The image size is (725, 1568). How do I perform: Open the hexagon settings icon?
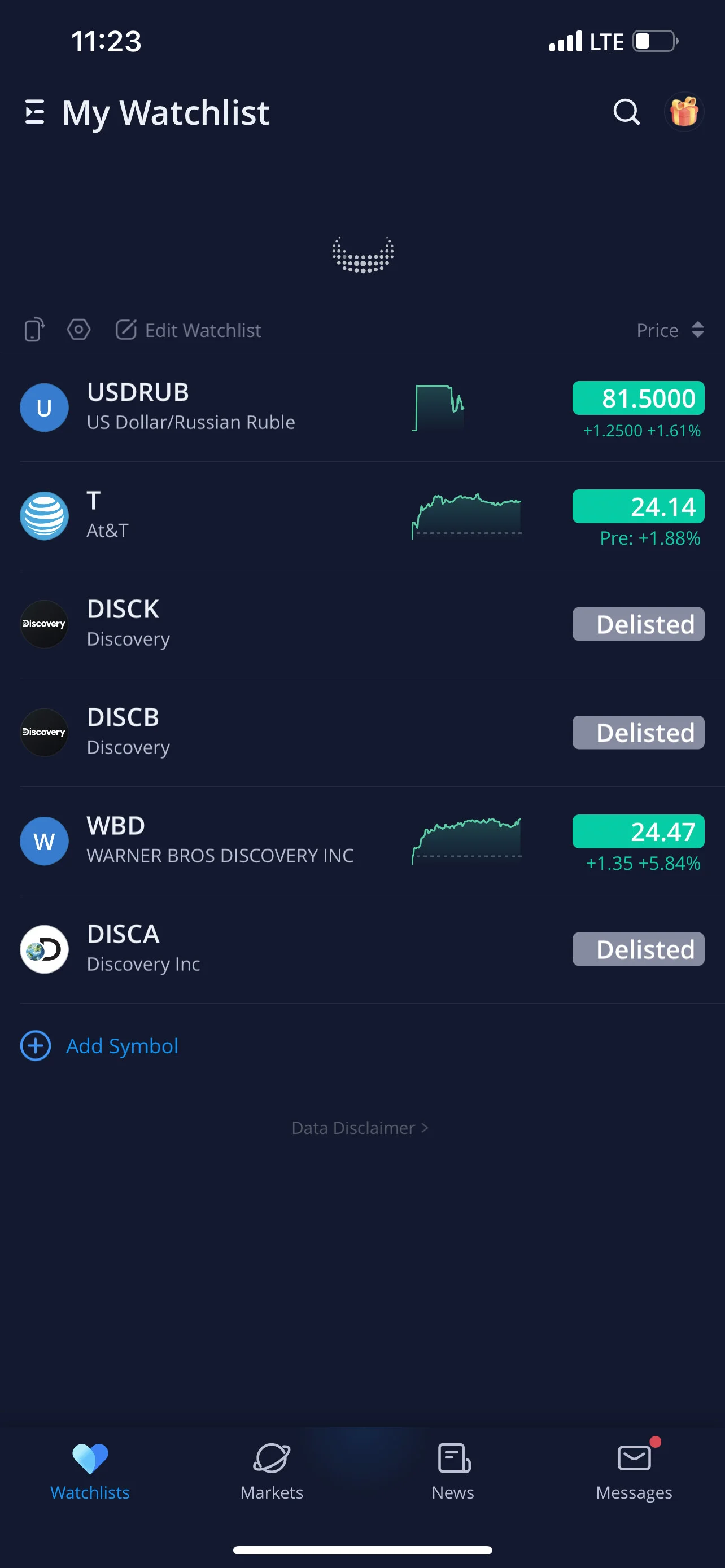point(78,330)
